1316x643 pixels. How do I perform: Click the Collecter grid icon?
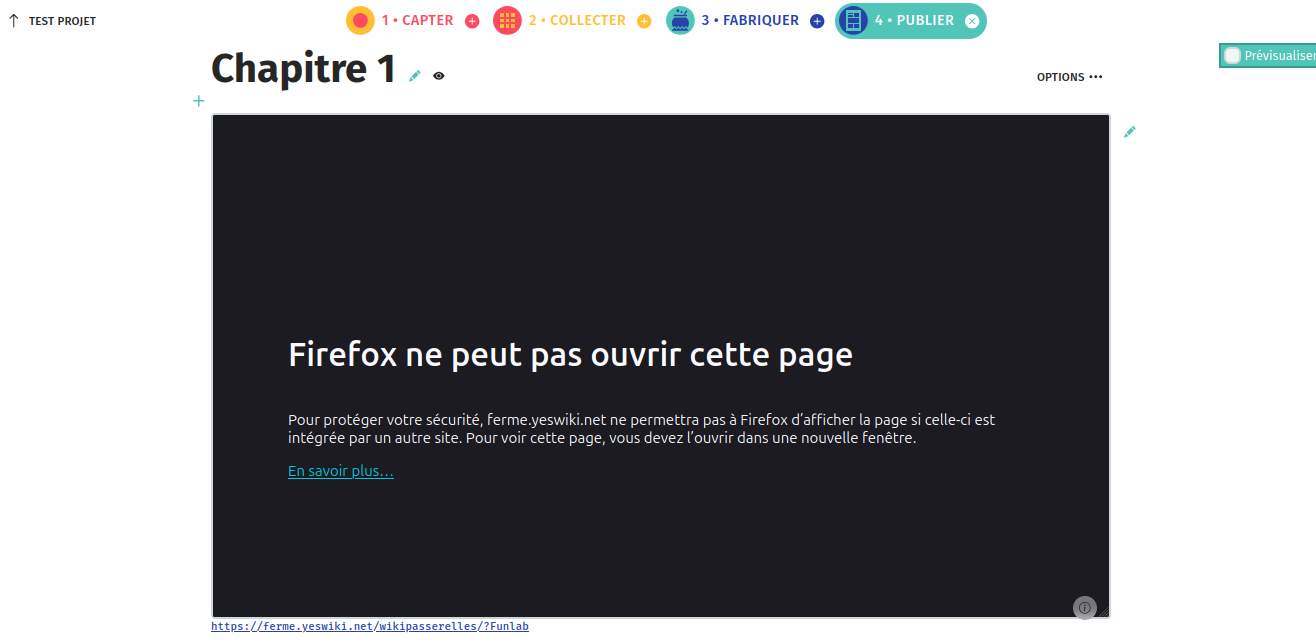[x=507, y=20]
